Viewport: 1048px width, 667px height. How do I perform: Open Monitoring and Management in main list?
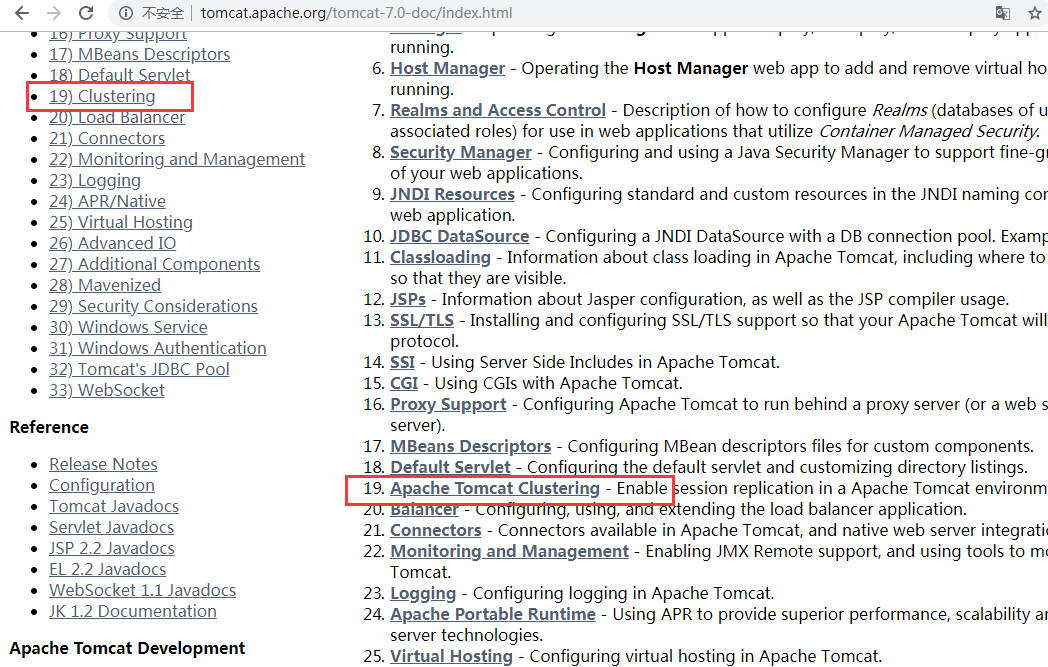[509, 551]
